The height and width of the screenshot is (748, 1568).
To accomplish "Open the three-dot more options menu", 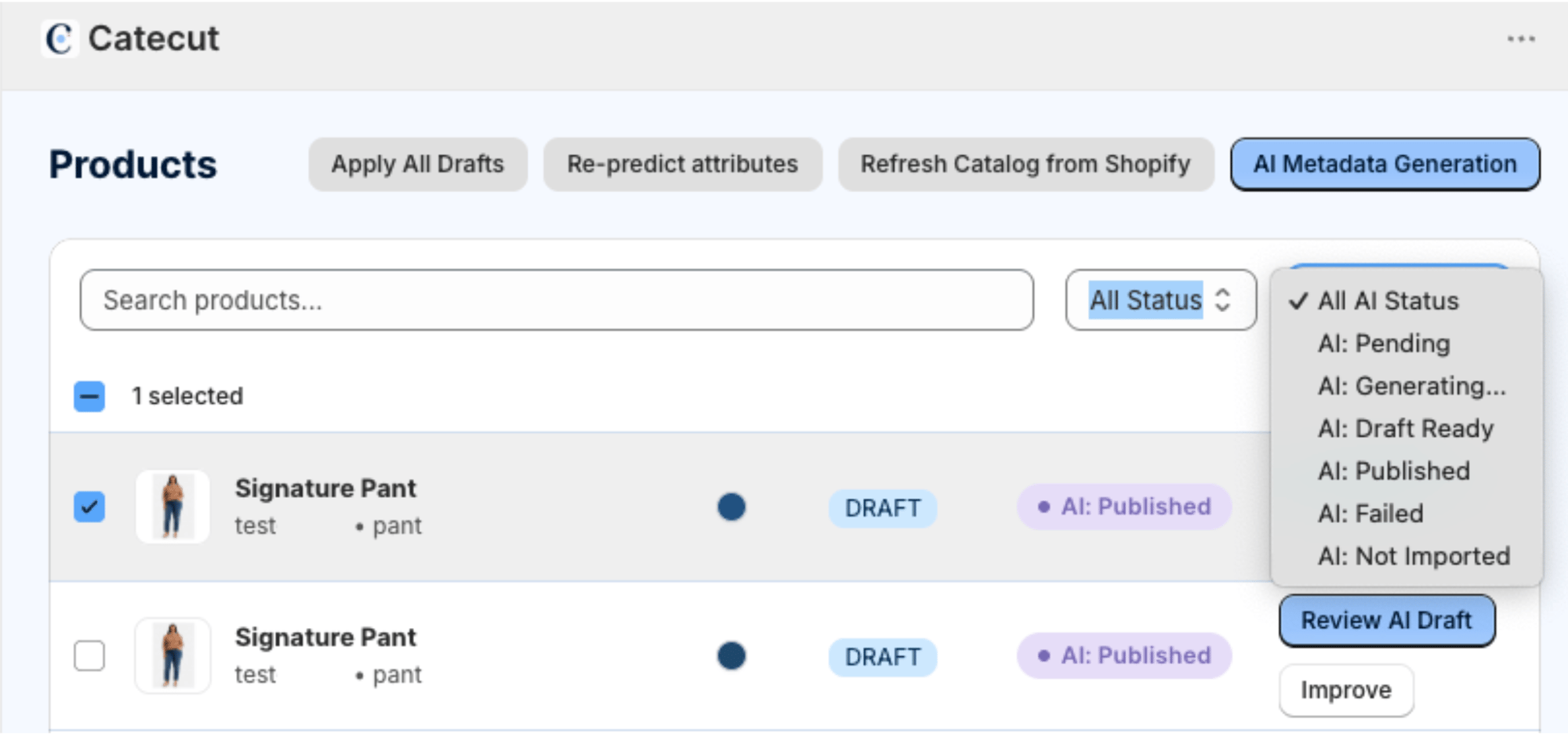I will tap(1521, 38).
